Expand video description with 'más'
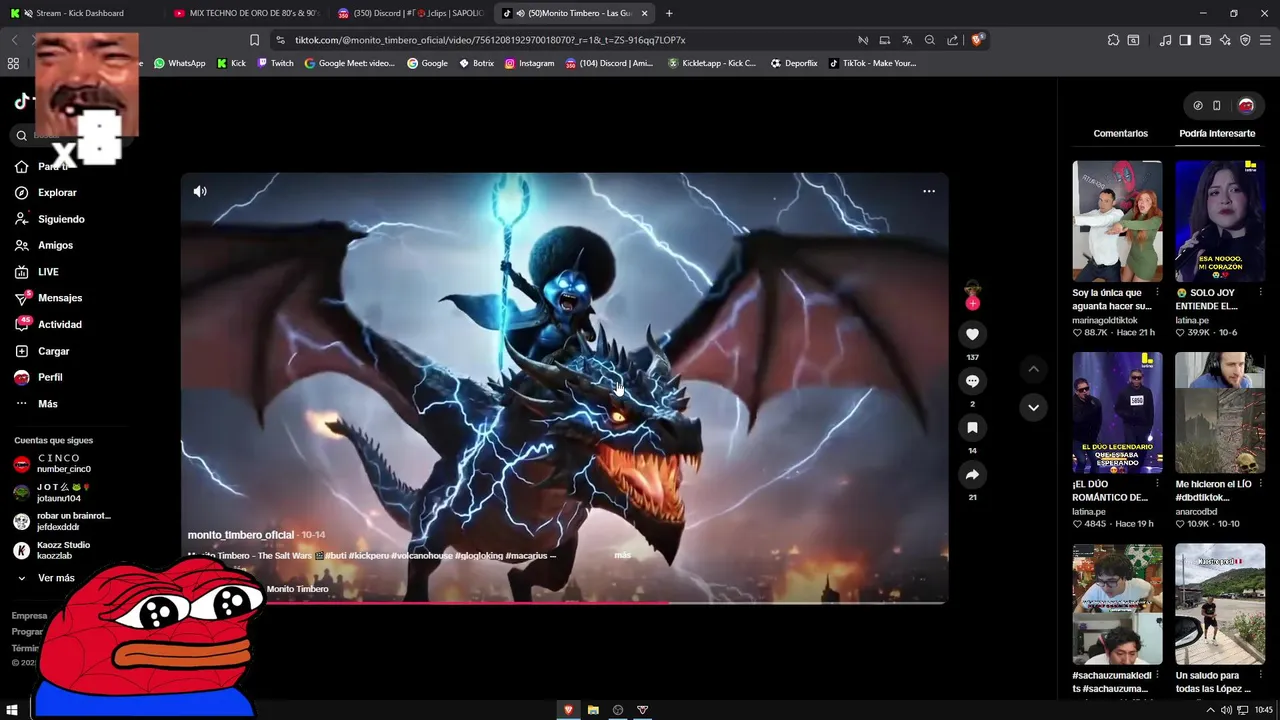1280x720 pixels. coord(622,555)
